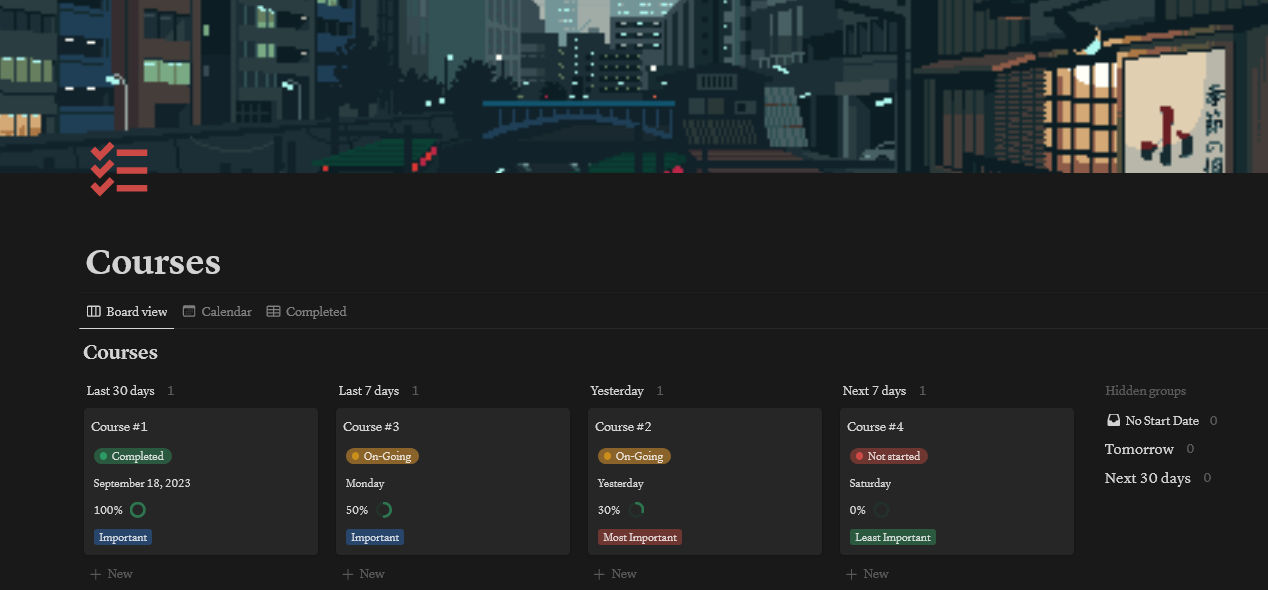1268x590 pixels.
Task: Click the 50% progress ring on Course #3
Action: (383, 510)
